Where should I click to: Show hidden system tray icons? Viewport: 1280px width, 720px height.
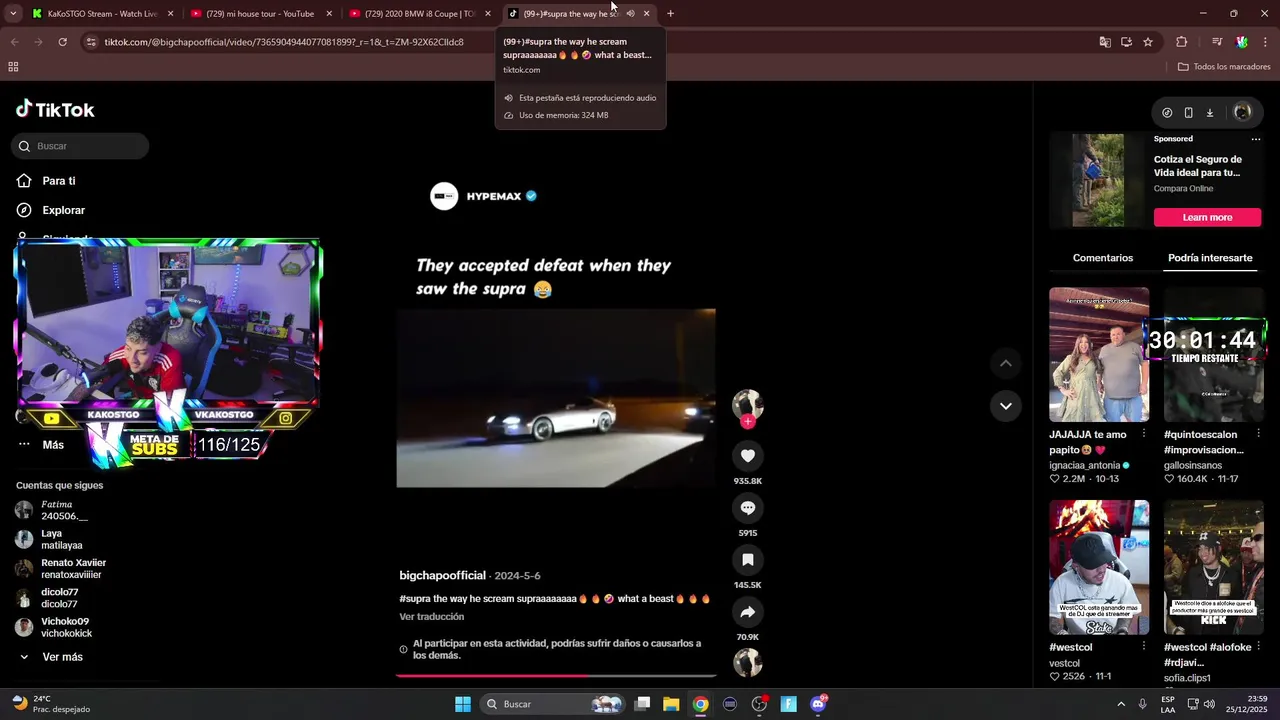click(1121, 704)
